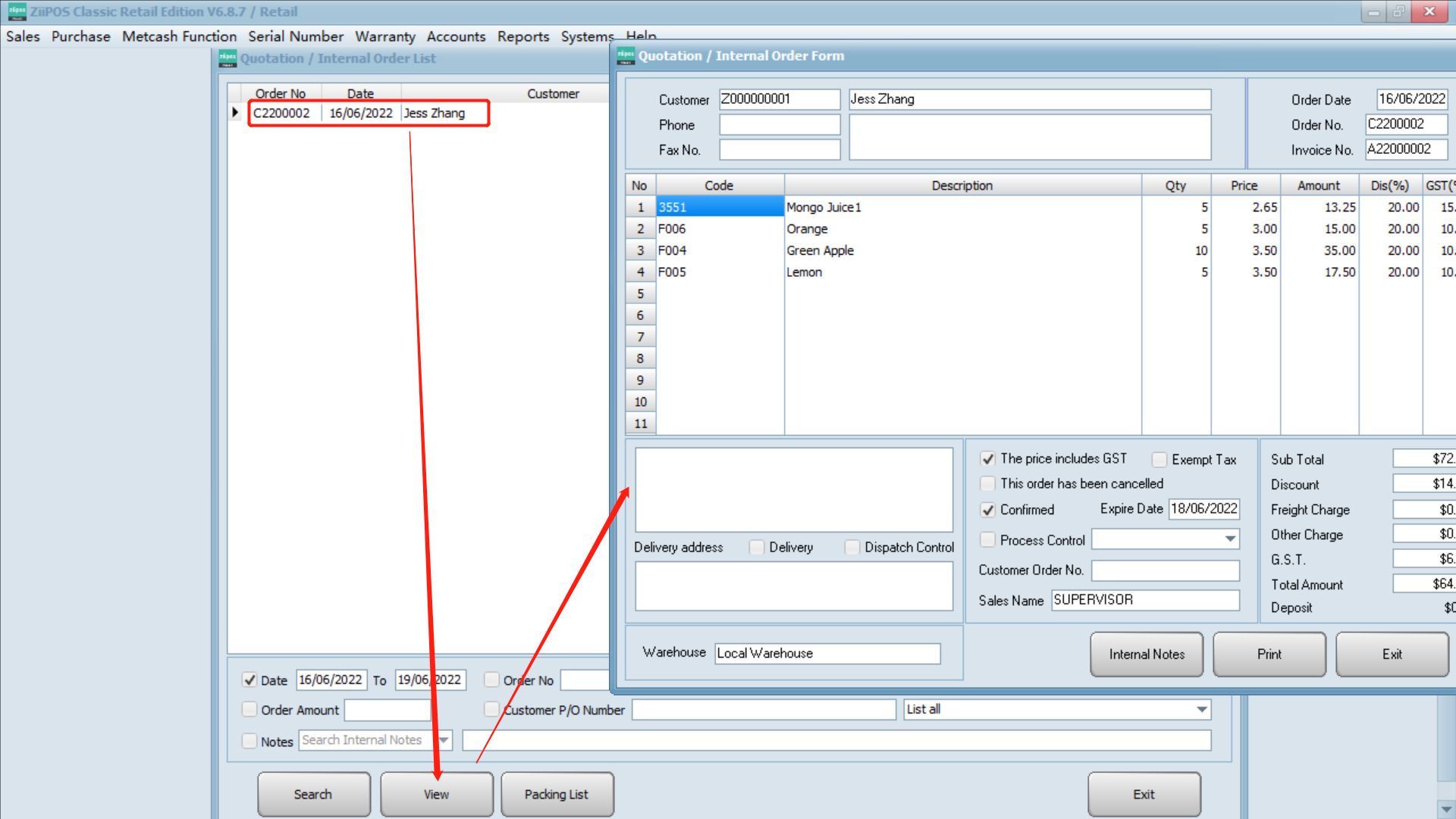Click the Print button on the order form
Viewport: 1456px width, 819px height.
1269,654
